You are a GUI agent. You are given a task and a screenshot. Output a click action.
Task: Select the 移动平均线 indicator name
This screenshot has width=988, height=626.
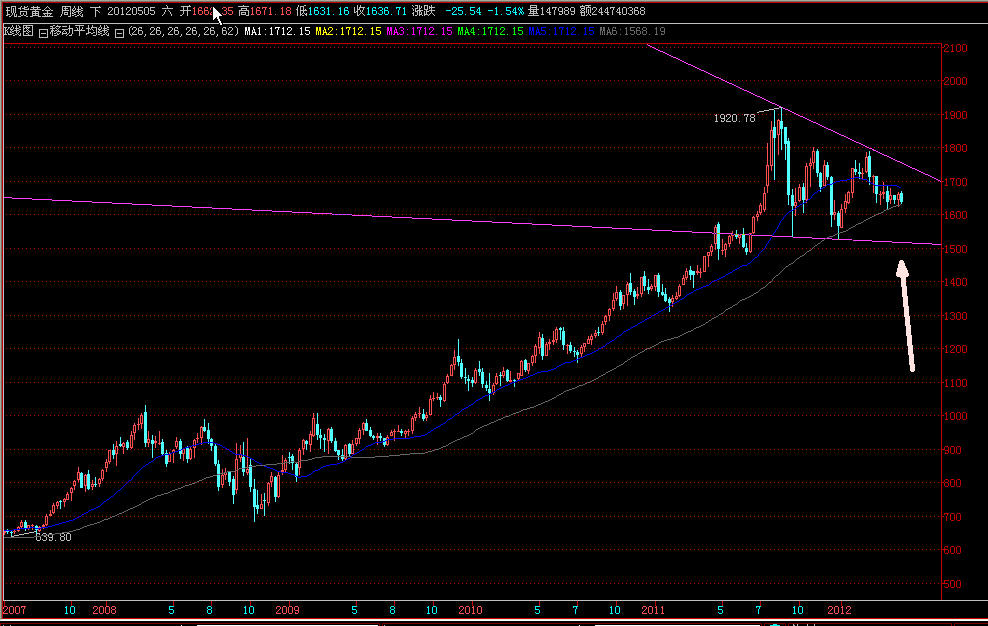(x=79, y=32)
